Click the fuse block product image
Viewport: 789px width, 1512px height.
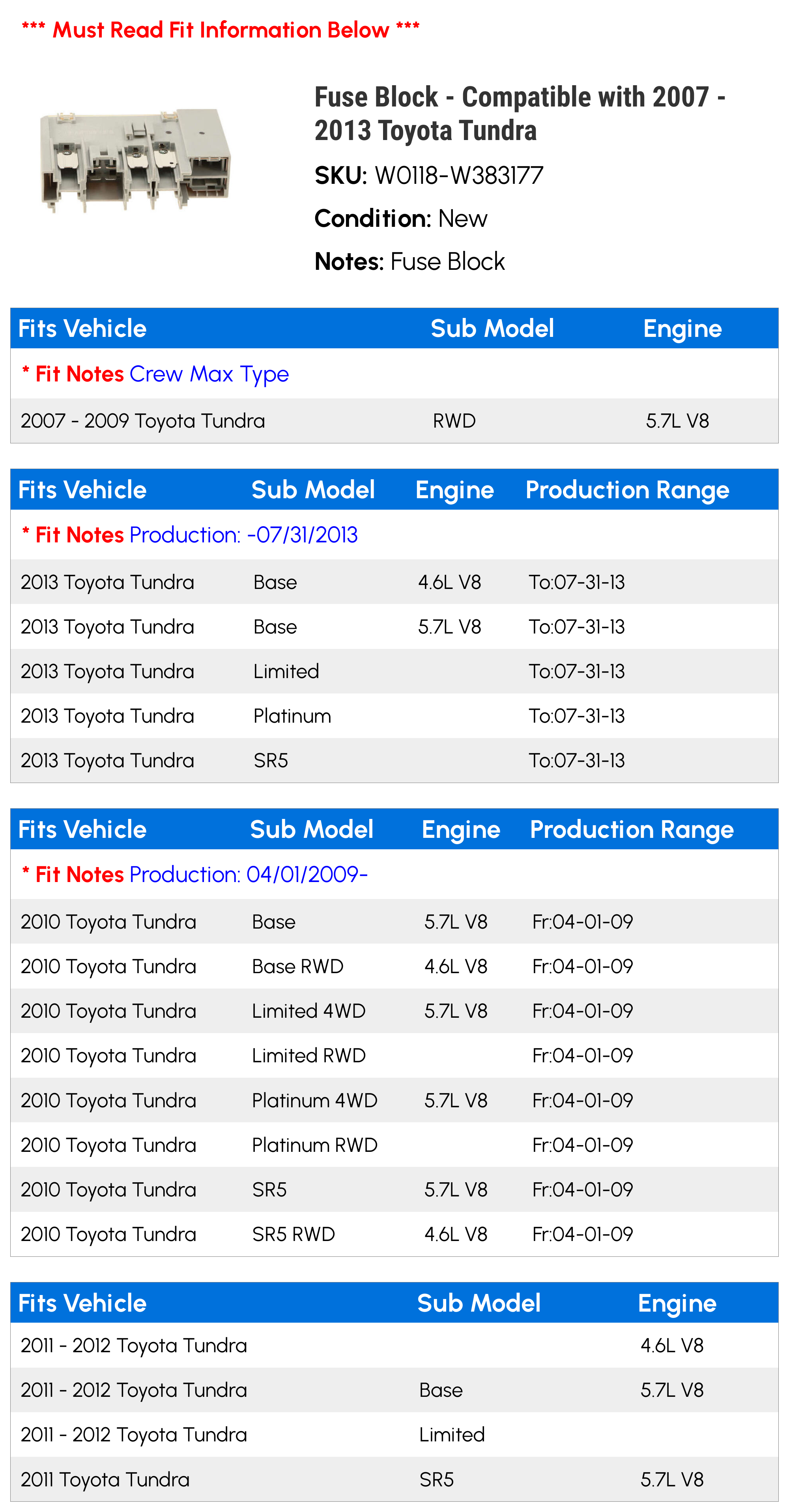pyautogui.click(x=135, y=160)
